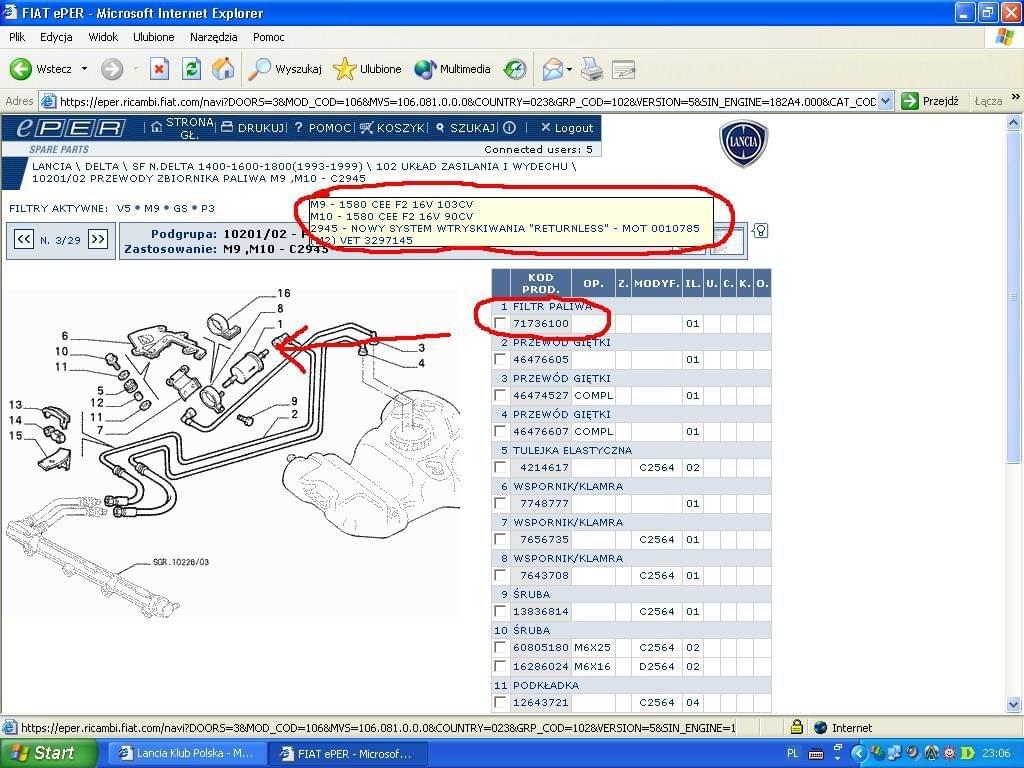Click the page icon beside the address URL
The height and width of the screenshot is (768, 1024).
(48, 101)
